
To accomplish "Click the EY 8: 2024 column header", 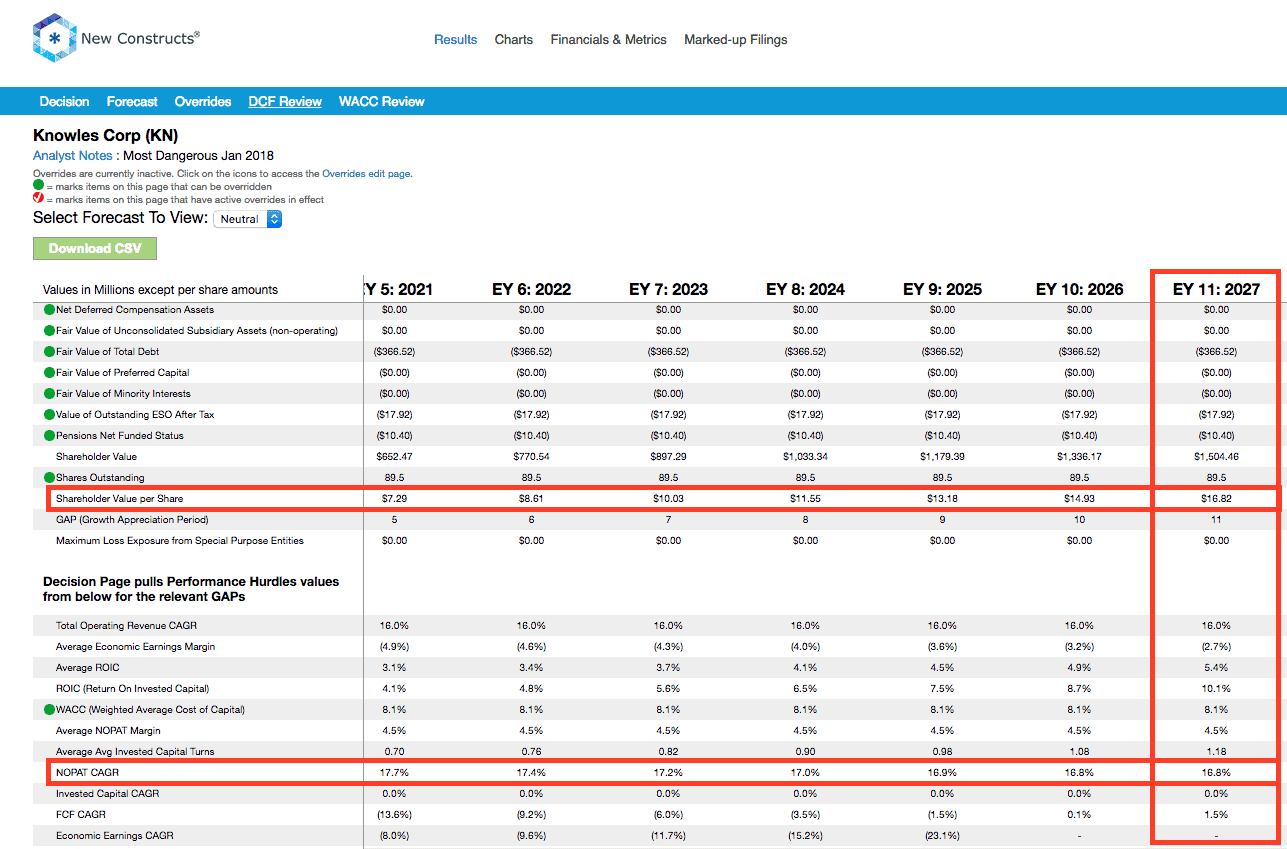I will coord(805,290).
